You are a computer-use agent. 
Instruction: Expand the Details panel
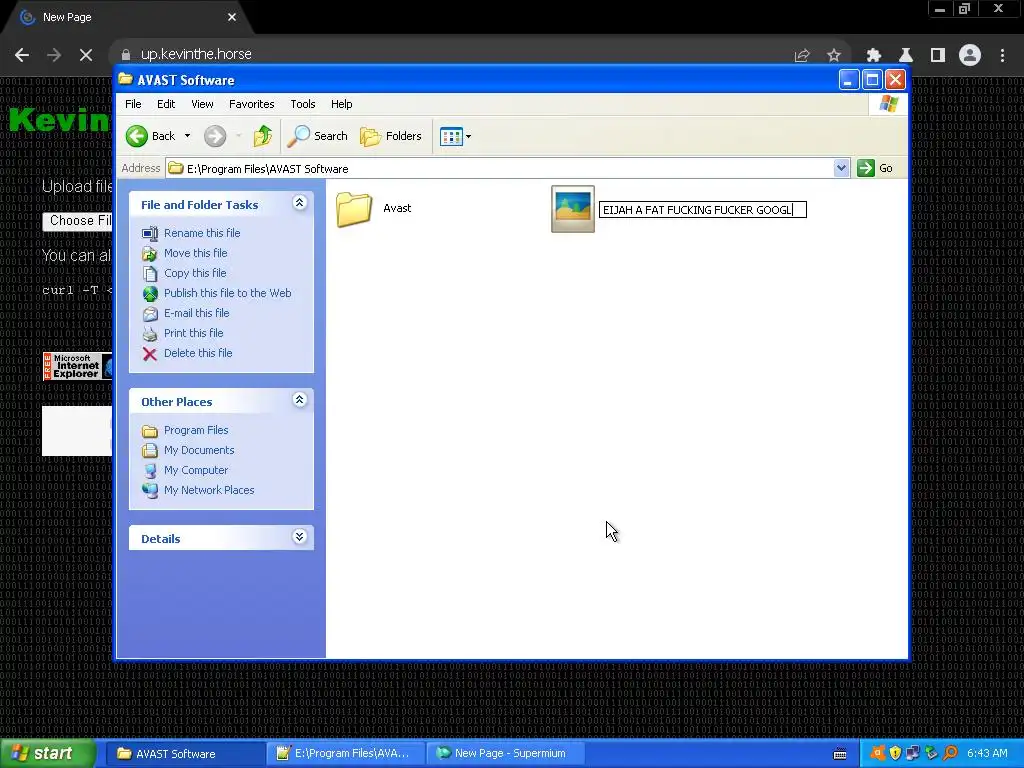[300, 537]
